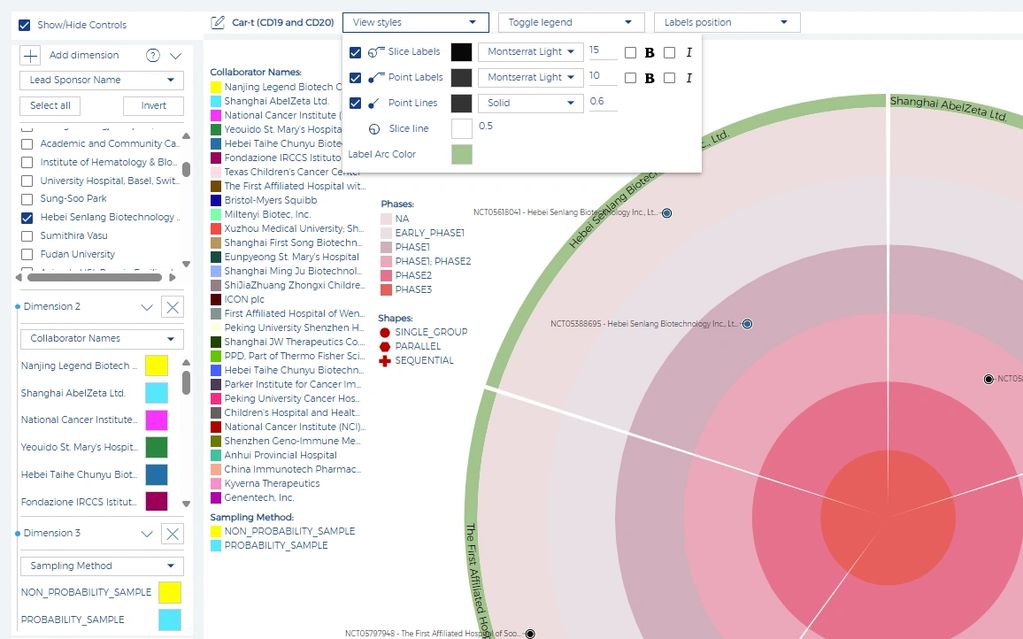Click the italic I icon for Point Labels
The width and height of the screenshot is (1023, 639).
(x=689, y=77)
